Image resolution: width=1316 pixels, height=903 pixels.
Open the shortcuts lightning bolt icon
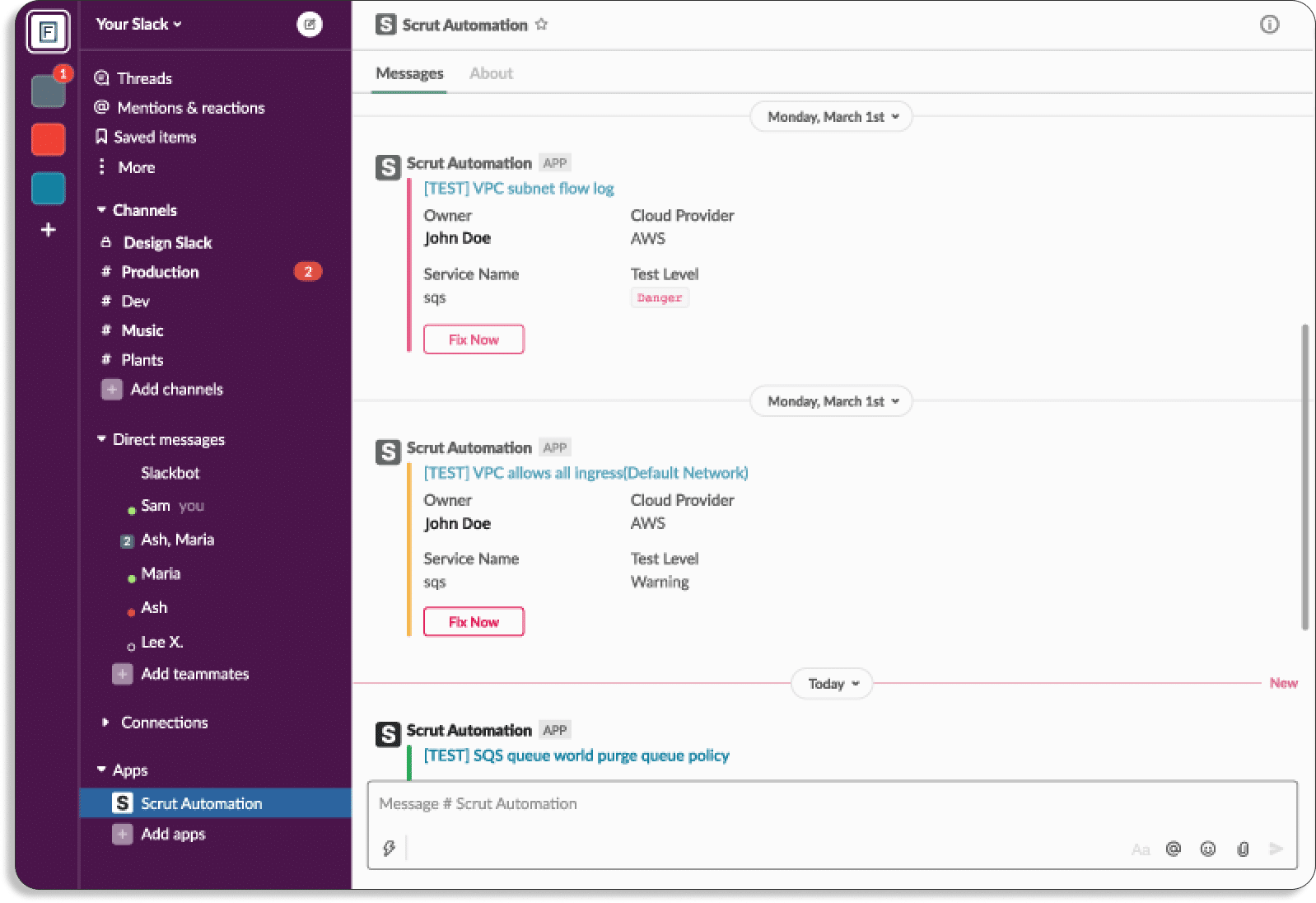pos(389,848)
